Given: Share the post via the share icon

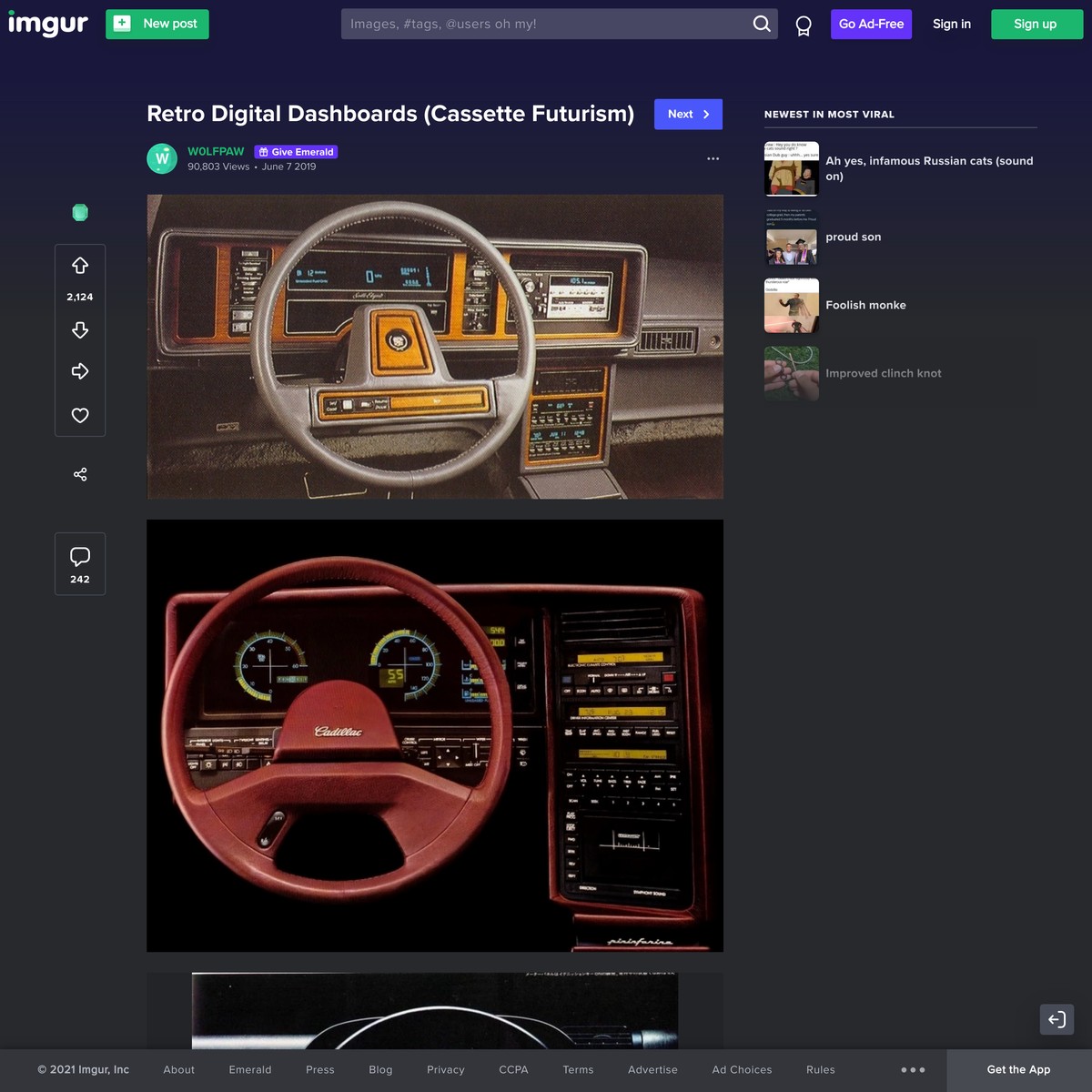Looking at the screenshot, I should [80, 474].
